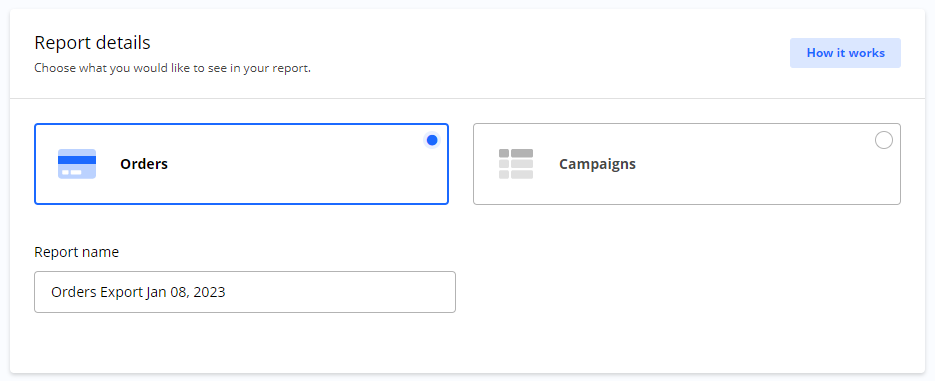Click the bold Campaigns label text
935x381 pixels.
(597, 164)
